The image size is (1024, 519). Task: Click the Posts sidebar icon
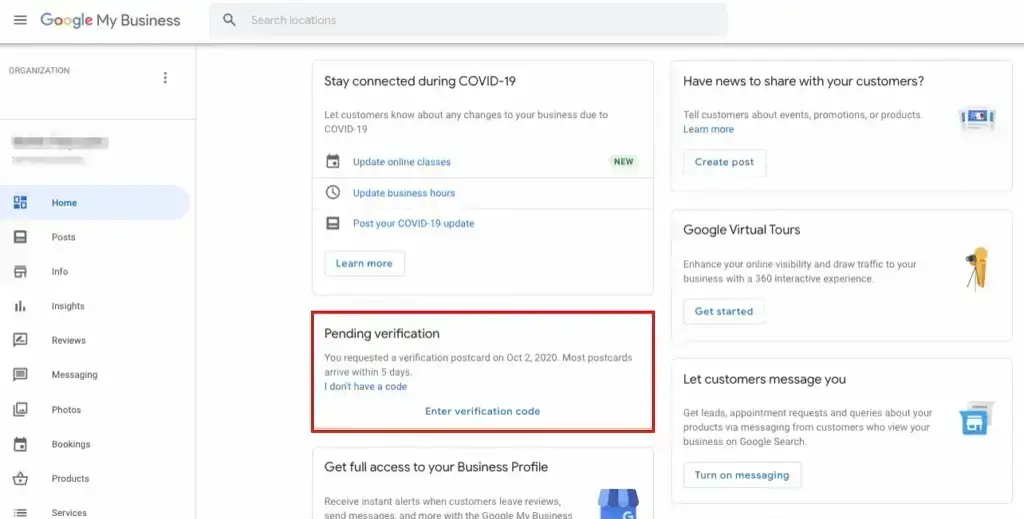click(x=20, y=237)
